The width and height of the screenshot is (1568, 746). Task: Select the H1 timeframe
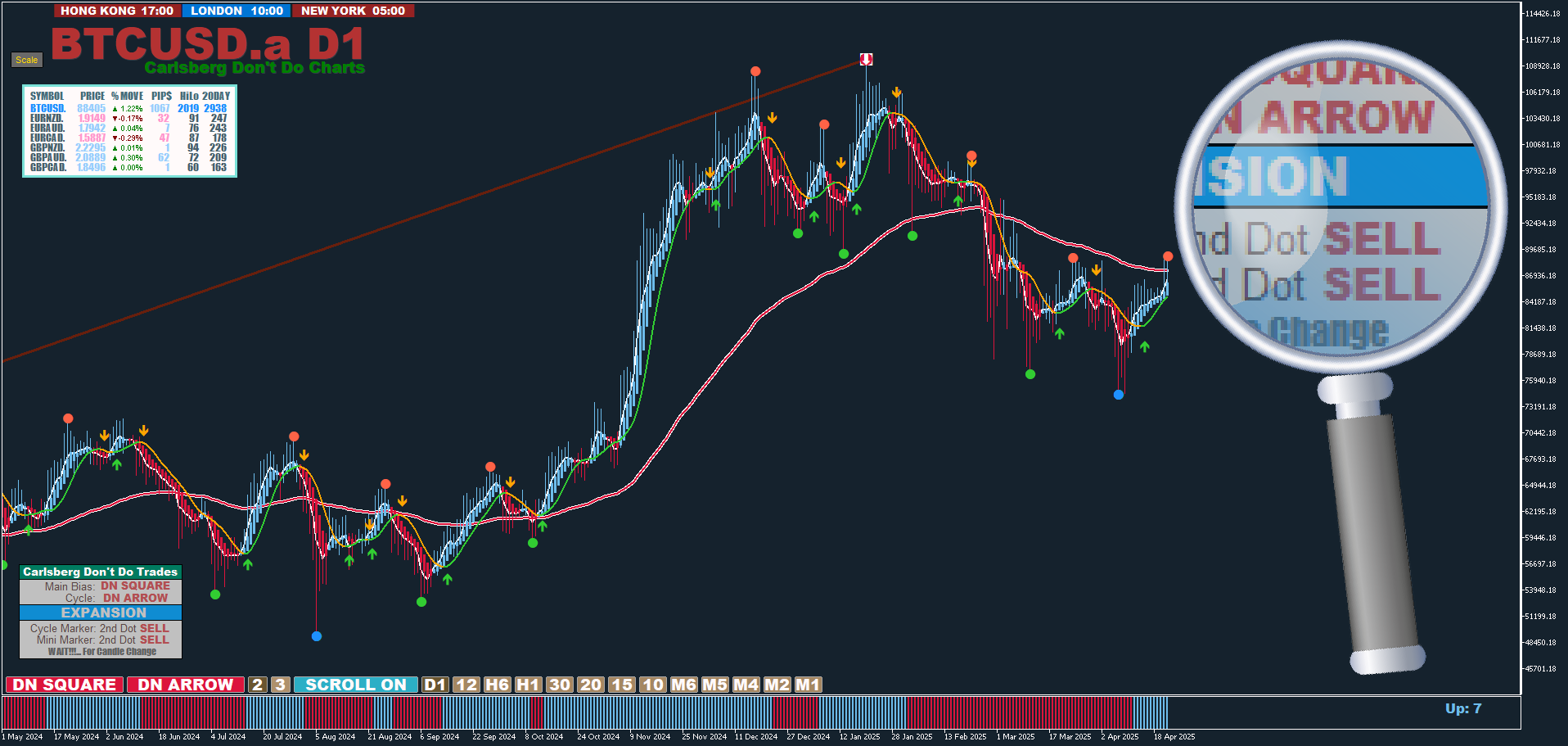pyautogui.click(x=529, y=685)
